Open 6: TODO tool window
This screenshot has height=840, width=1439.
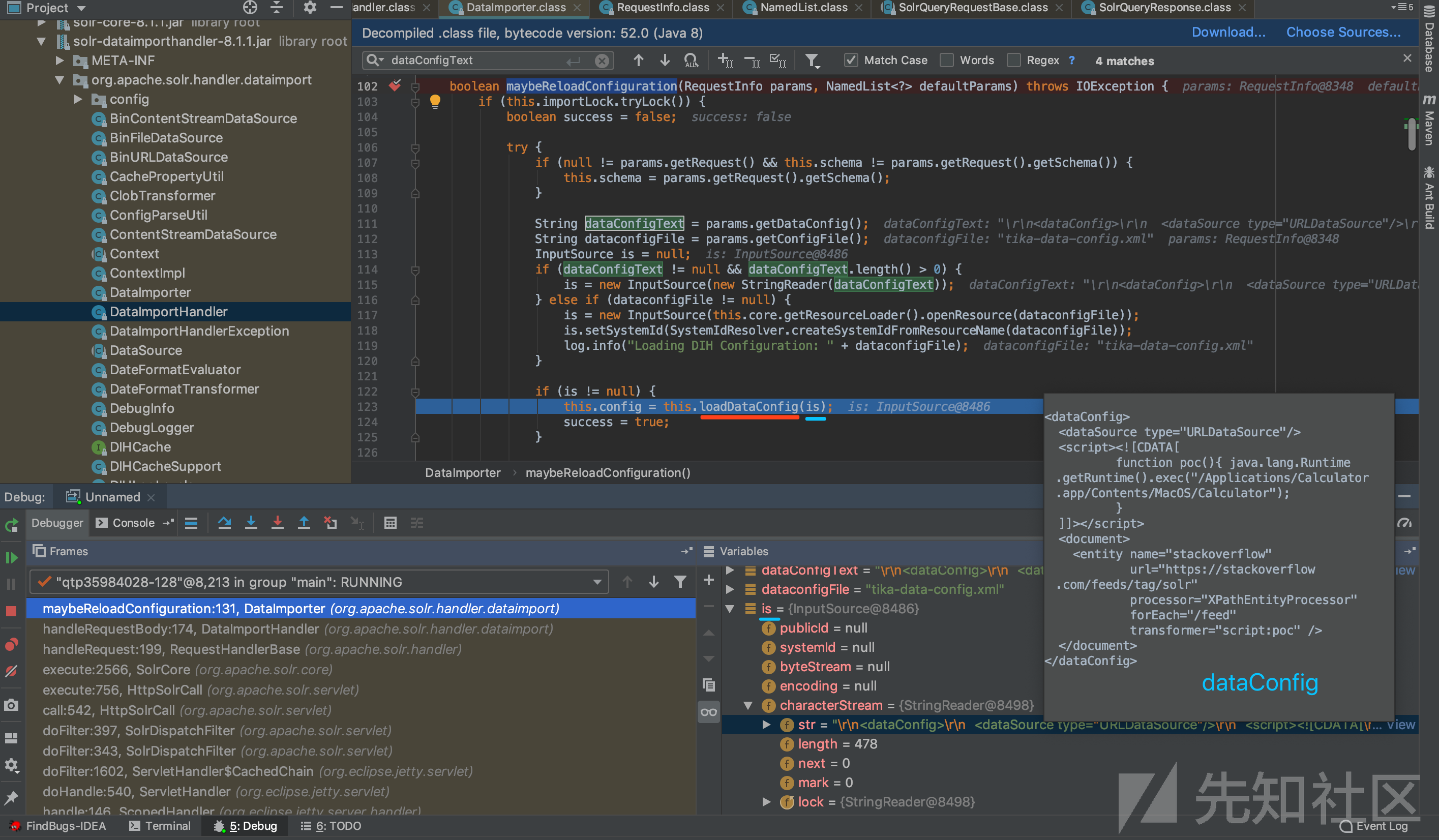[331, 826]
